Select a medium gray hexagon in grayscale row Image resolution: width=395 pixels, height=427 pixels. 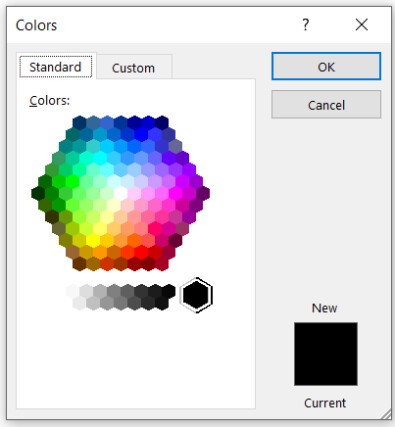(114, 291)
